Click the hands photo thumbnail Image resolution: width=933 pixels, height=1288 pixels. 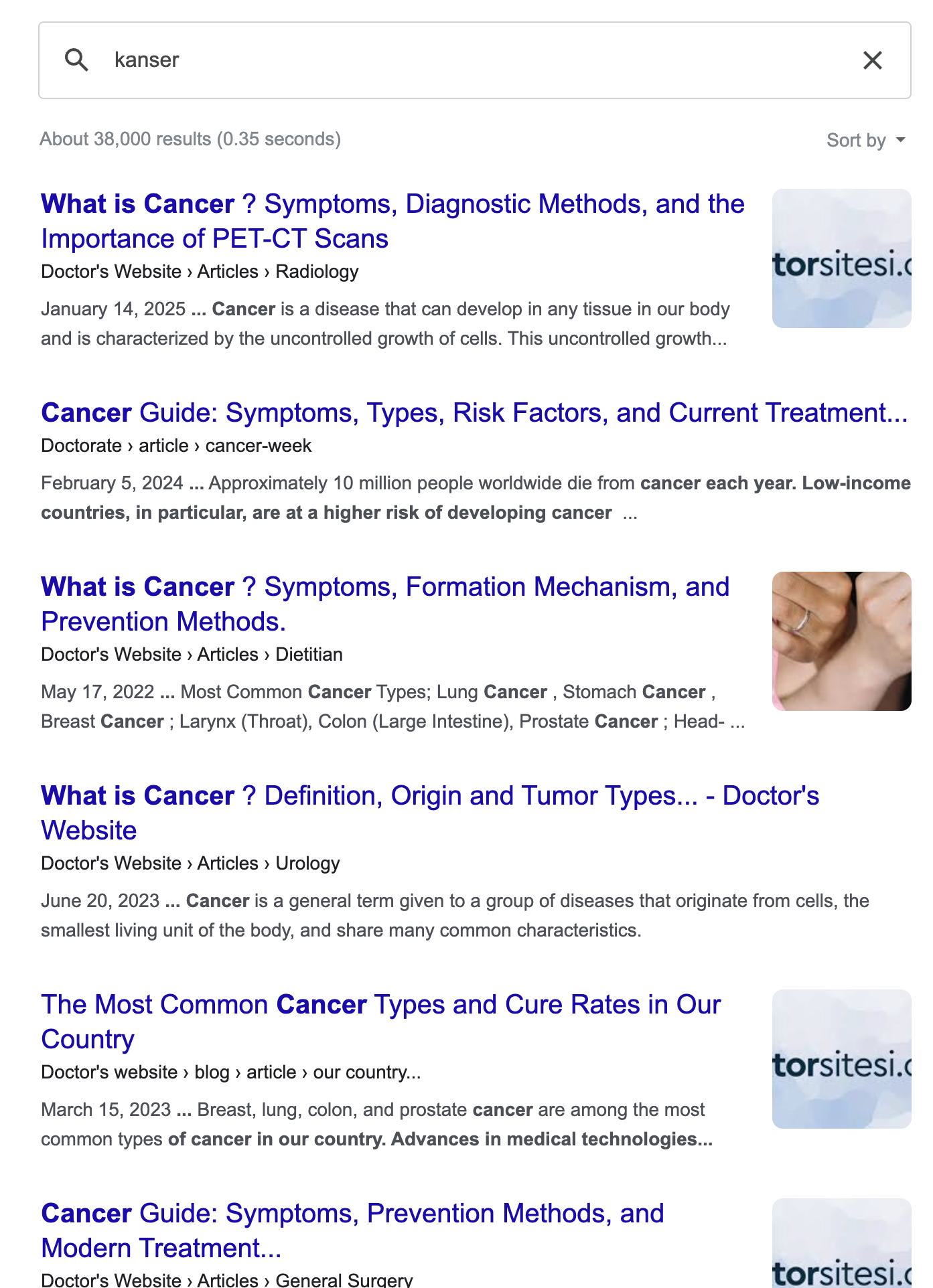click(x=841, y=641)
